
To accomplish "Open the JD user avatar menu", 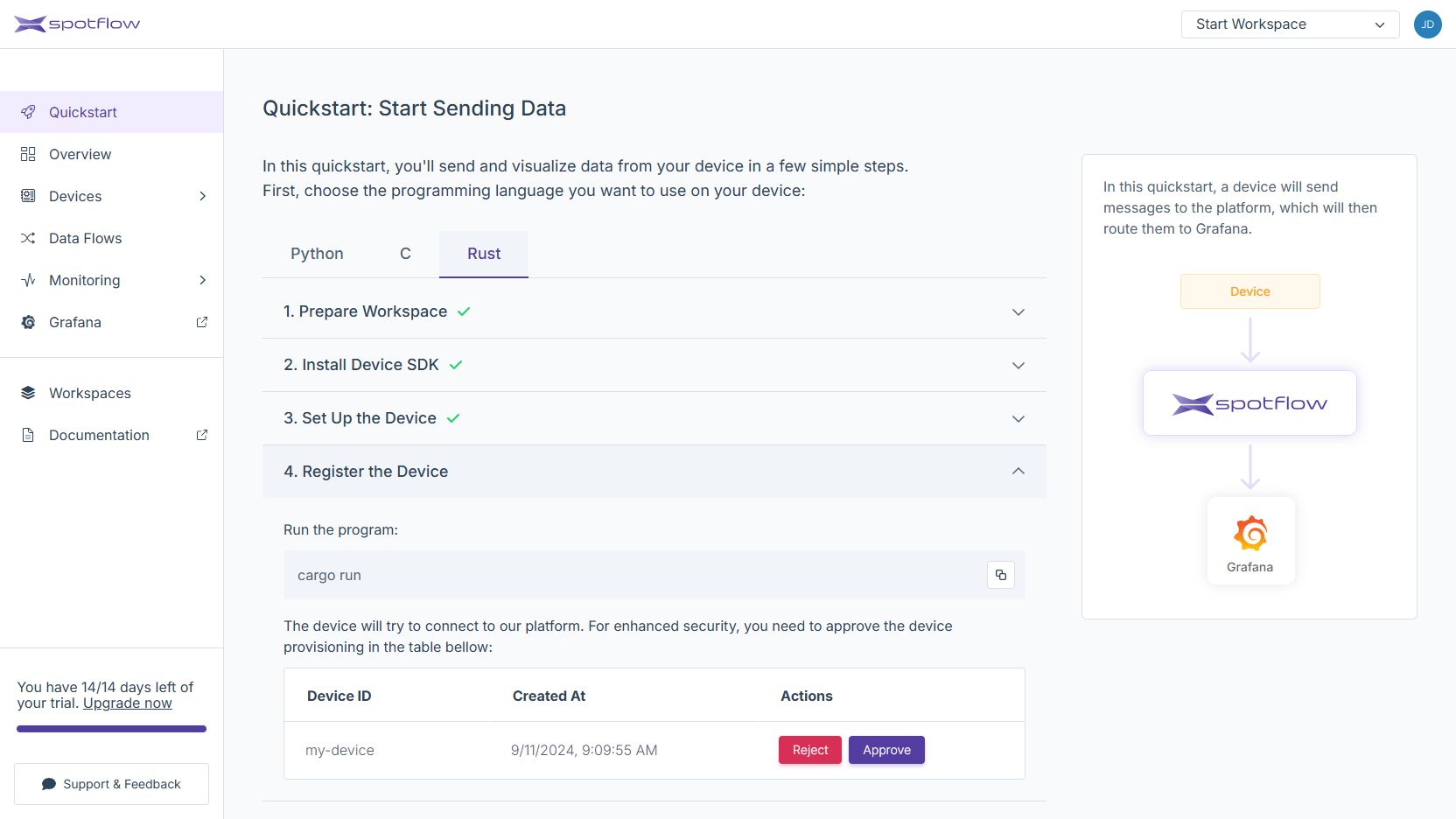I will click(x=1427, y=24).
